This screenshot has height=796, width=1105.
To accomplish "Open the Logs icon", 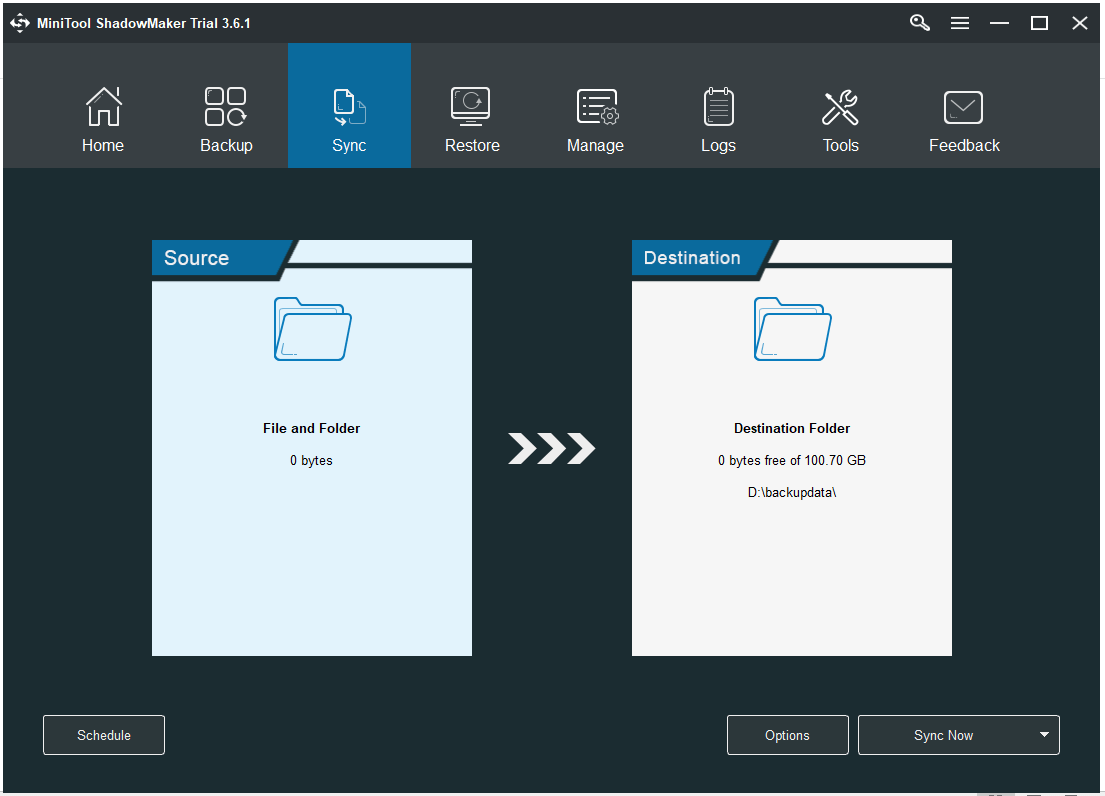I will [718, 106].
